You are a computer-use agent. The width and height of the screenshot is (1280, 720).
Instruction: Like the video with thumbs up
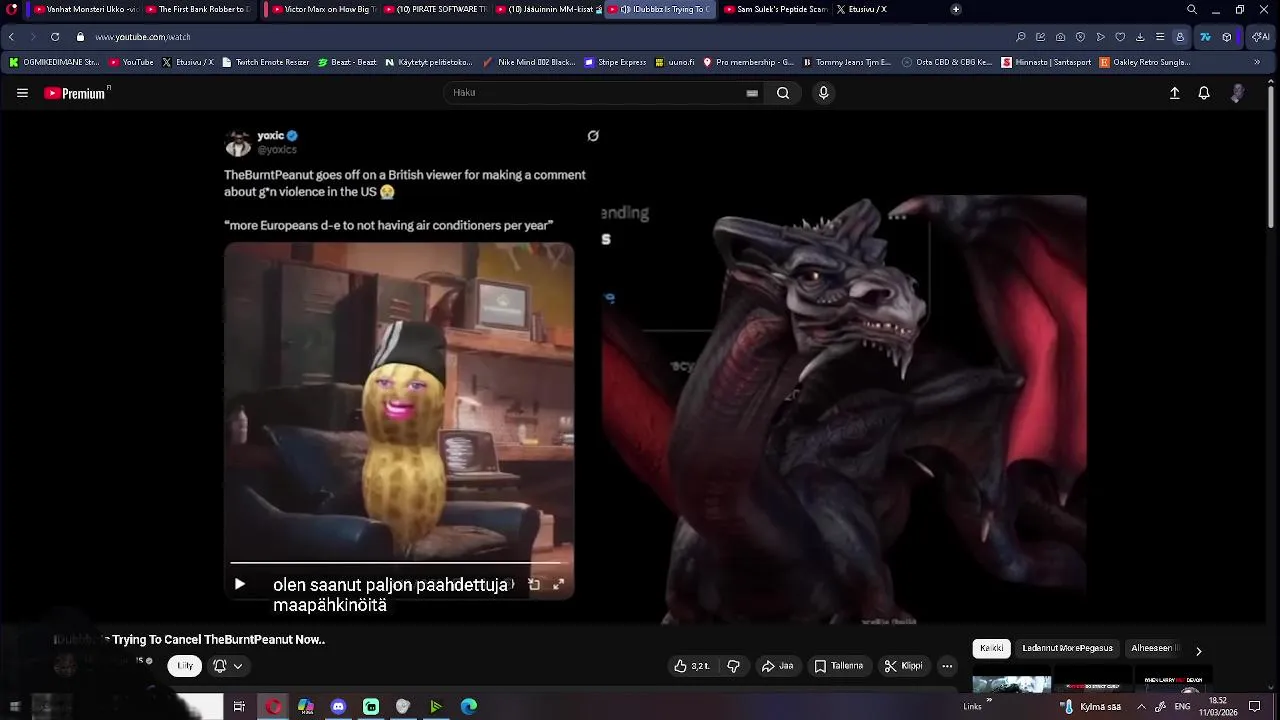tap(692, 666)
